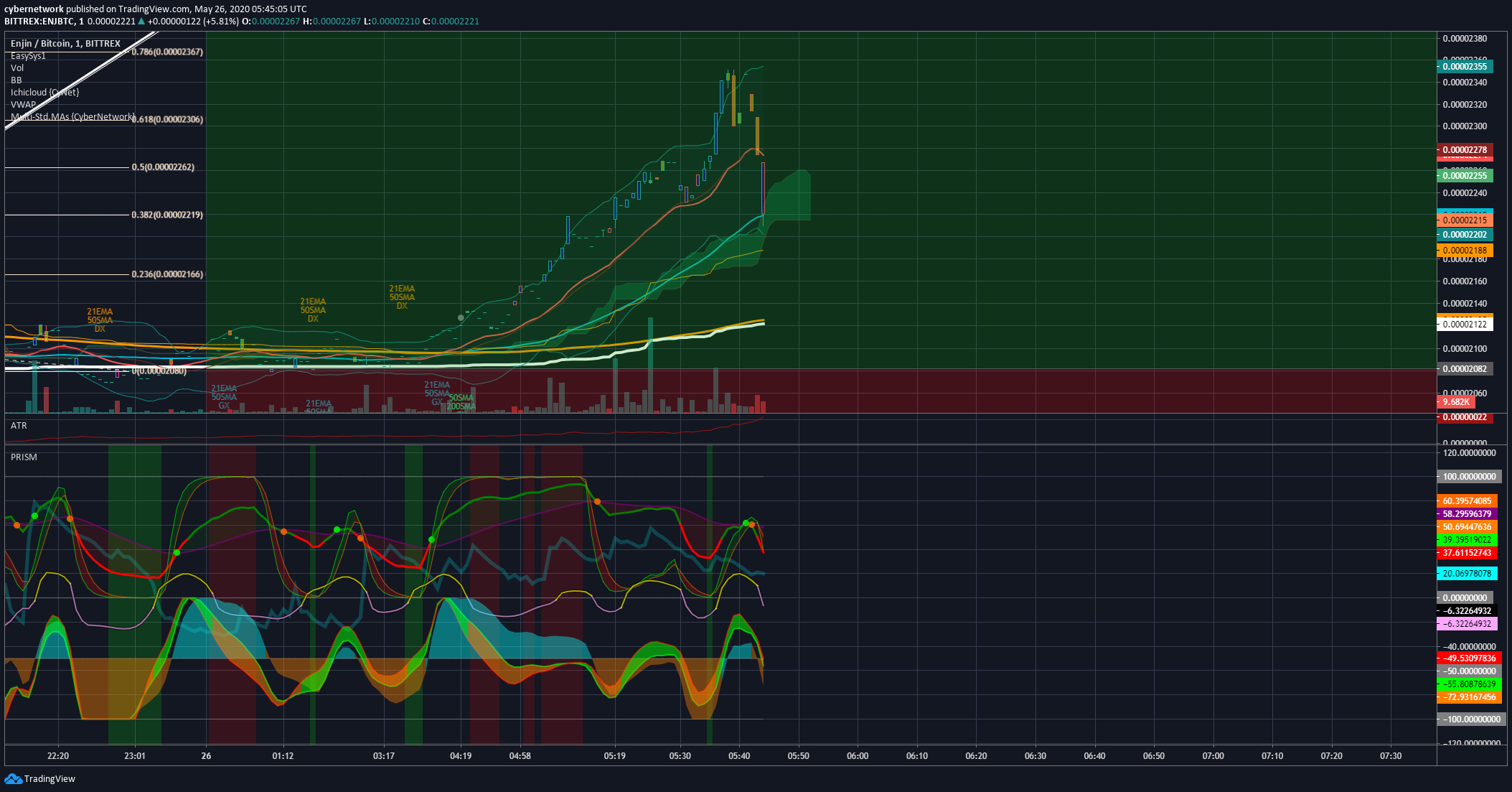Click the Enjin / Bitcoin, 1, BITTREX legend

[65, 44]
